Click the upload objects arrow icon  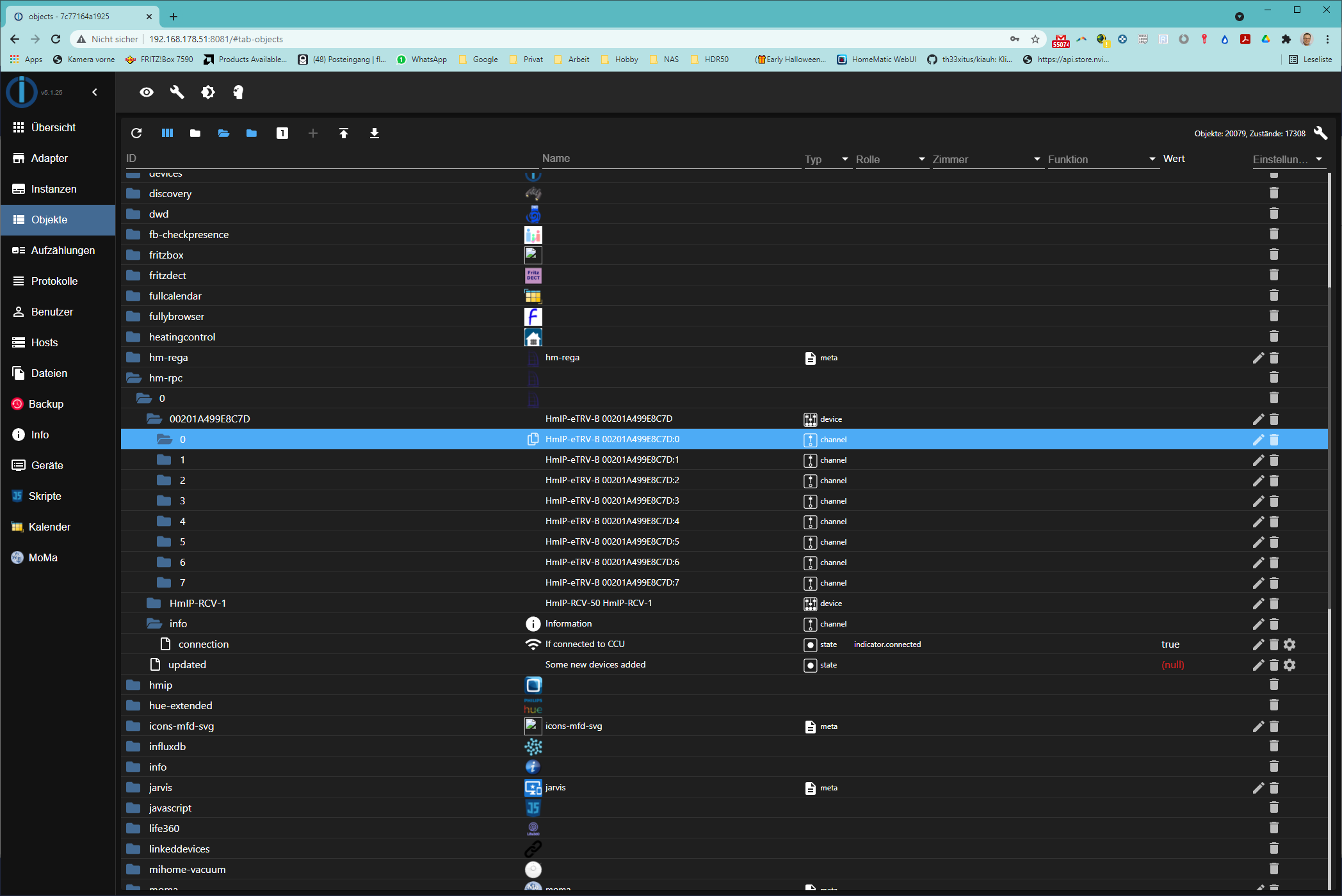[344, 133]
